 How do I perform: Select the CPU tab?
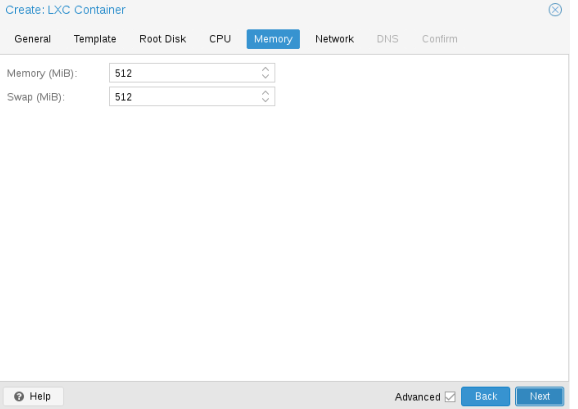click(220, 39)
